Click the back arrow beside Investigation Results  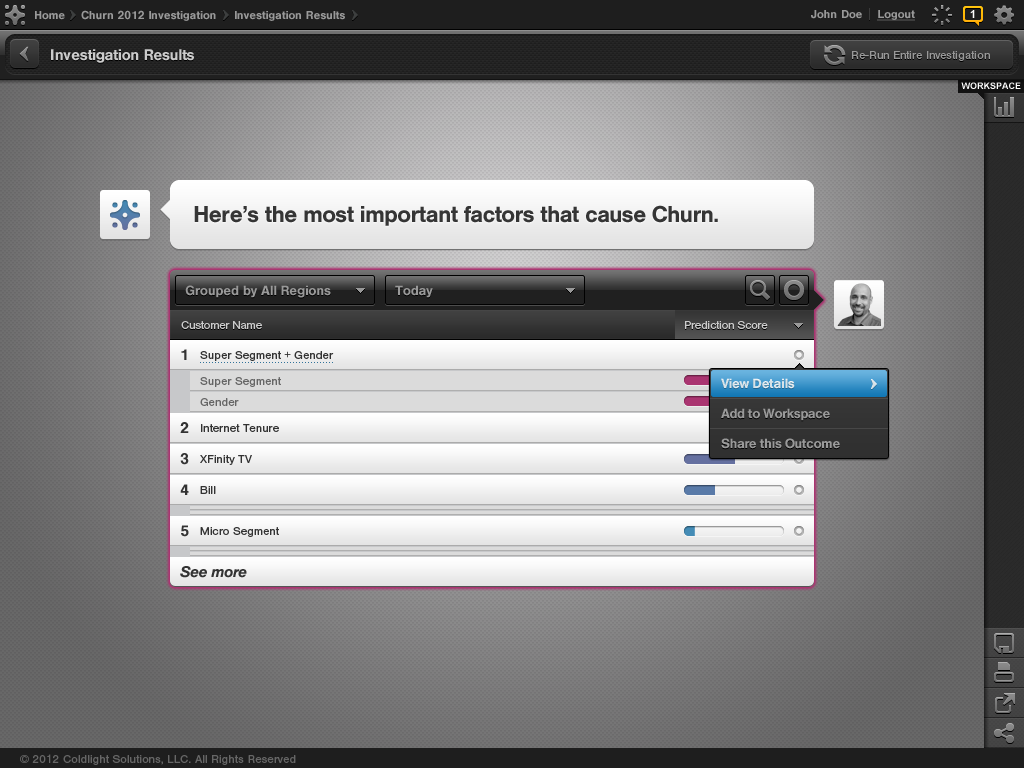point(24,55)
